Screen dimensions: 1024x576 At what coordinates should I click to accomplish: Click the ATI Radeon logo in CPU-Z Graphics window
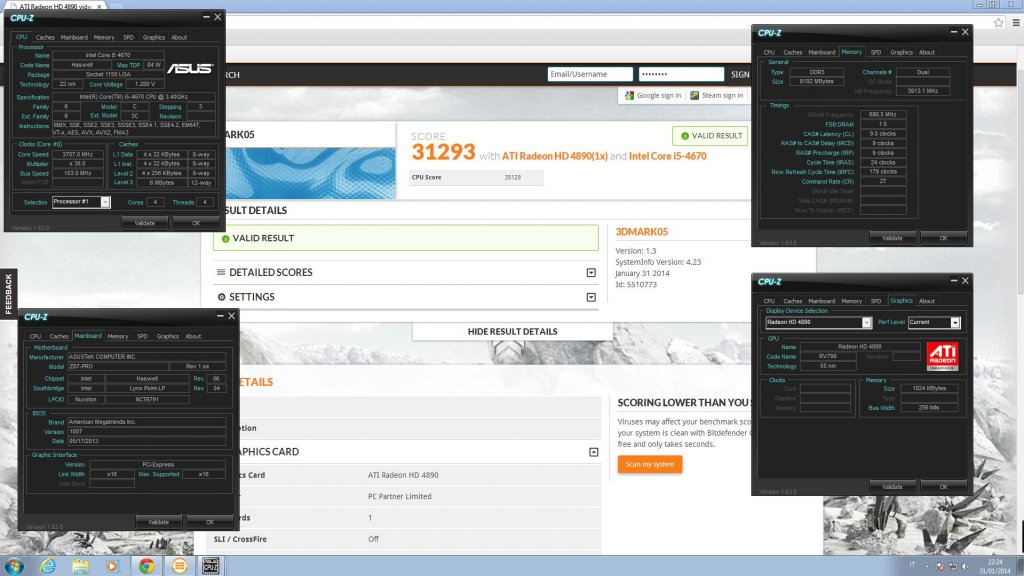point(942,356)
